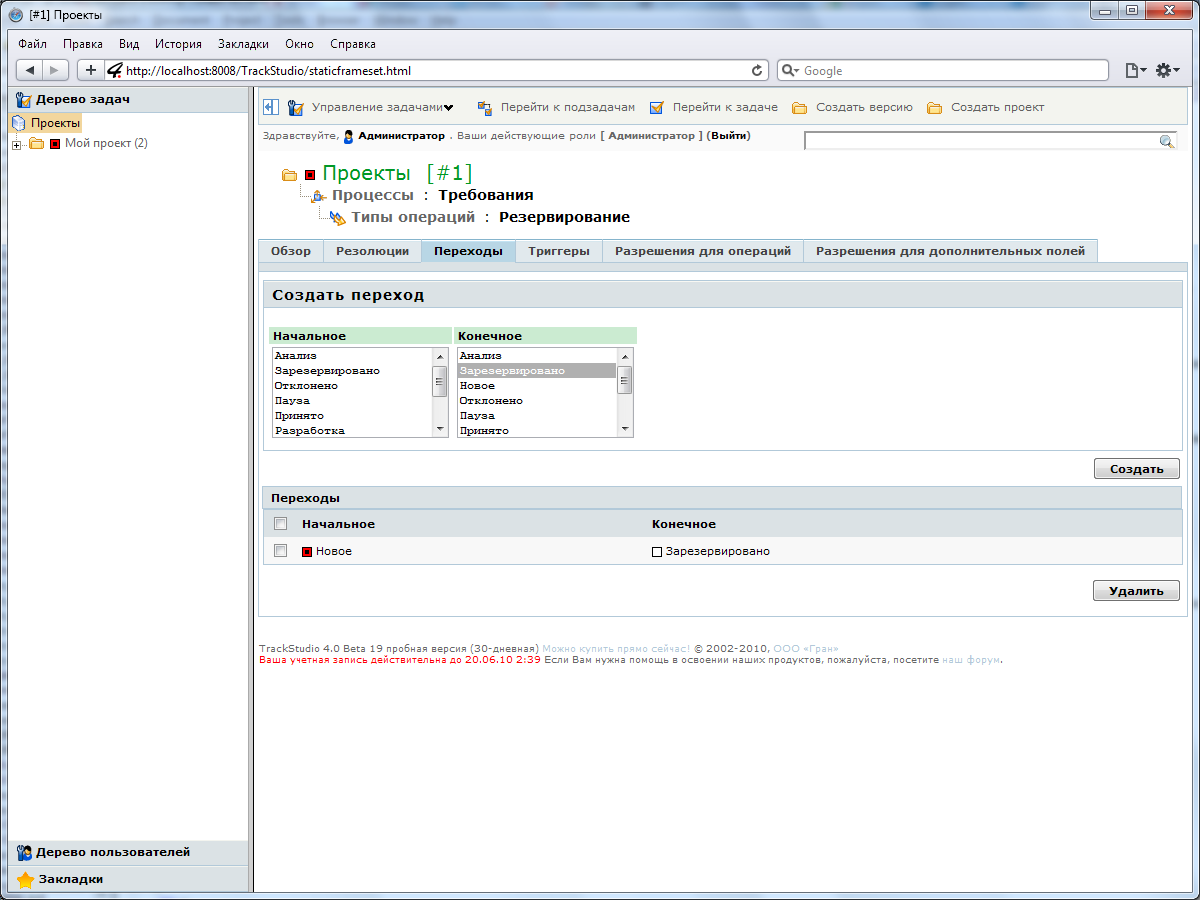
Task: Click the frame toggle icon beside Управление задачами
Action: coord(271,107)
